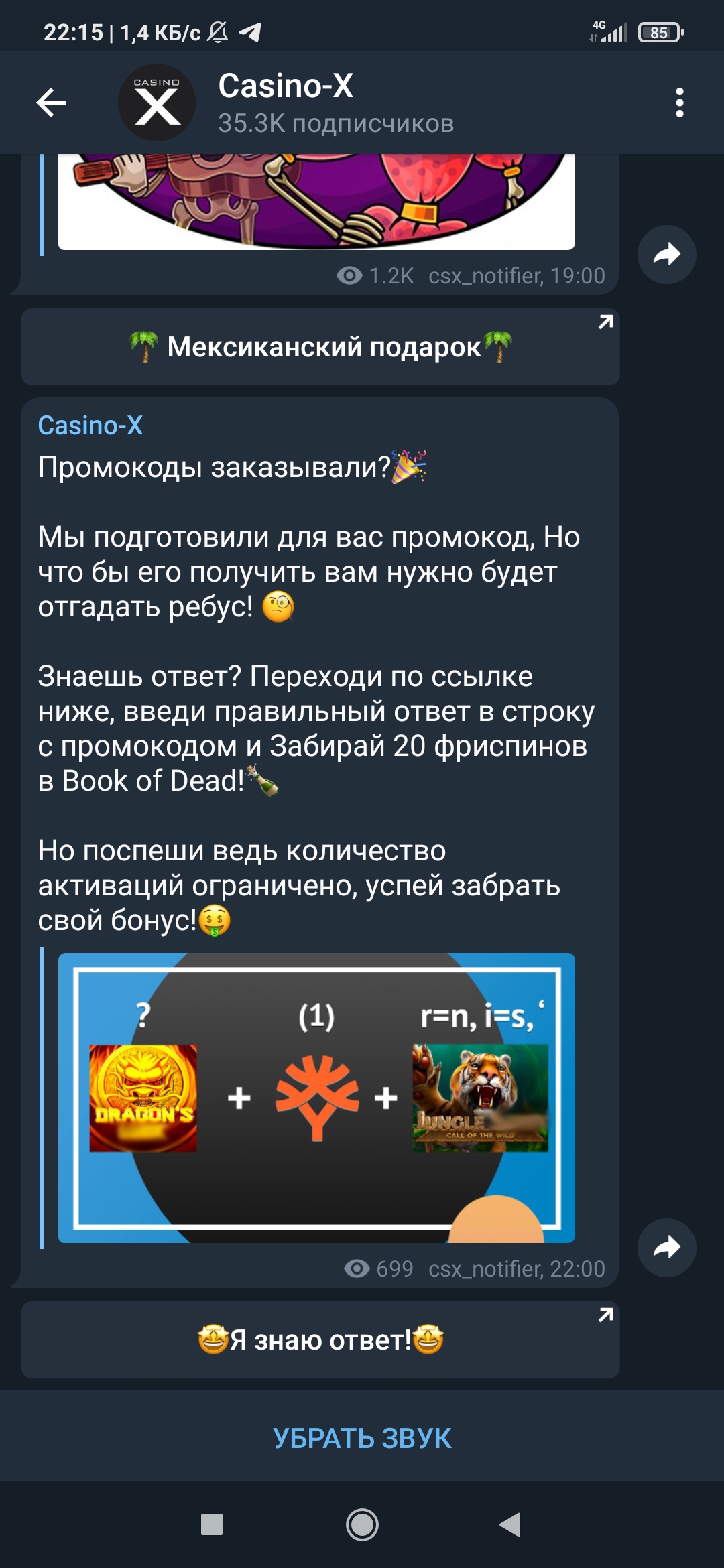
Task: Tap external link arrow on Я знаю ответ
Action: 605,1315
